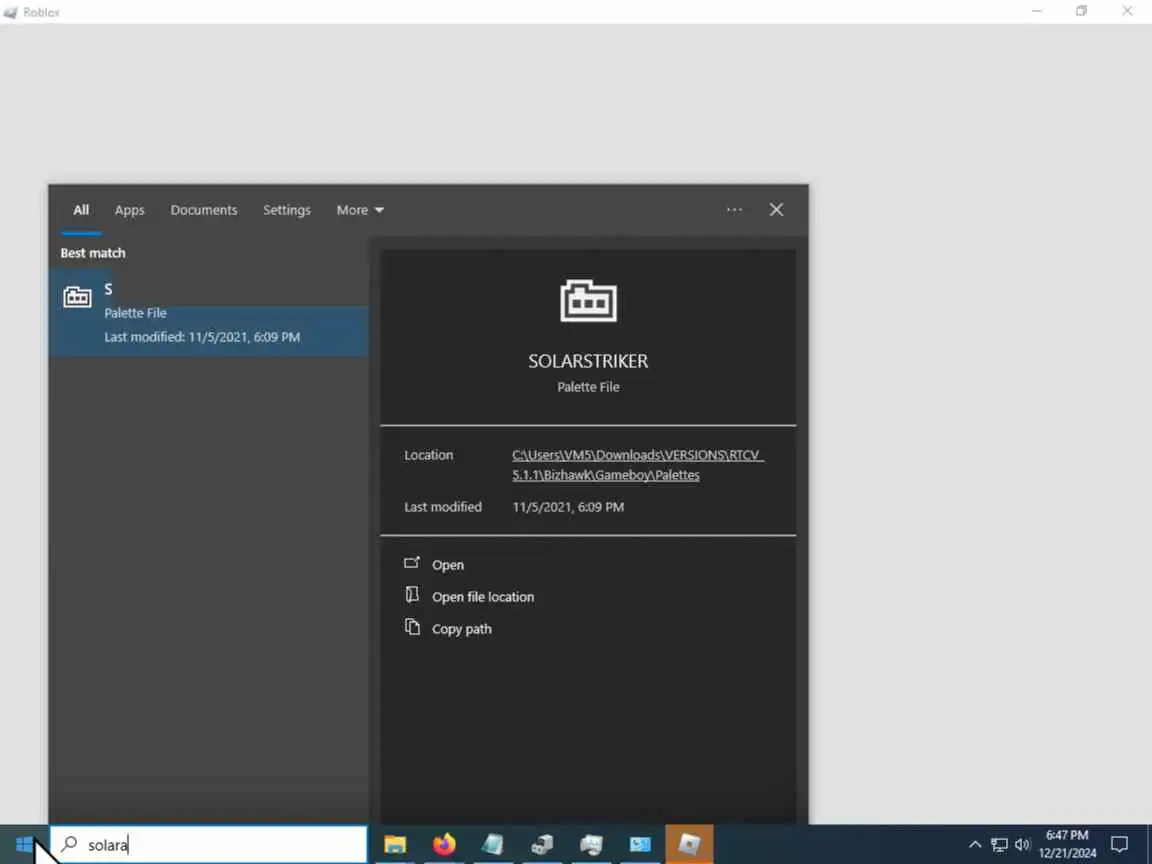Expand the More search filter dropdown
Viewport: 1152px width, 864px height.
coord(360,210)
